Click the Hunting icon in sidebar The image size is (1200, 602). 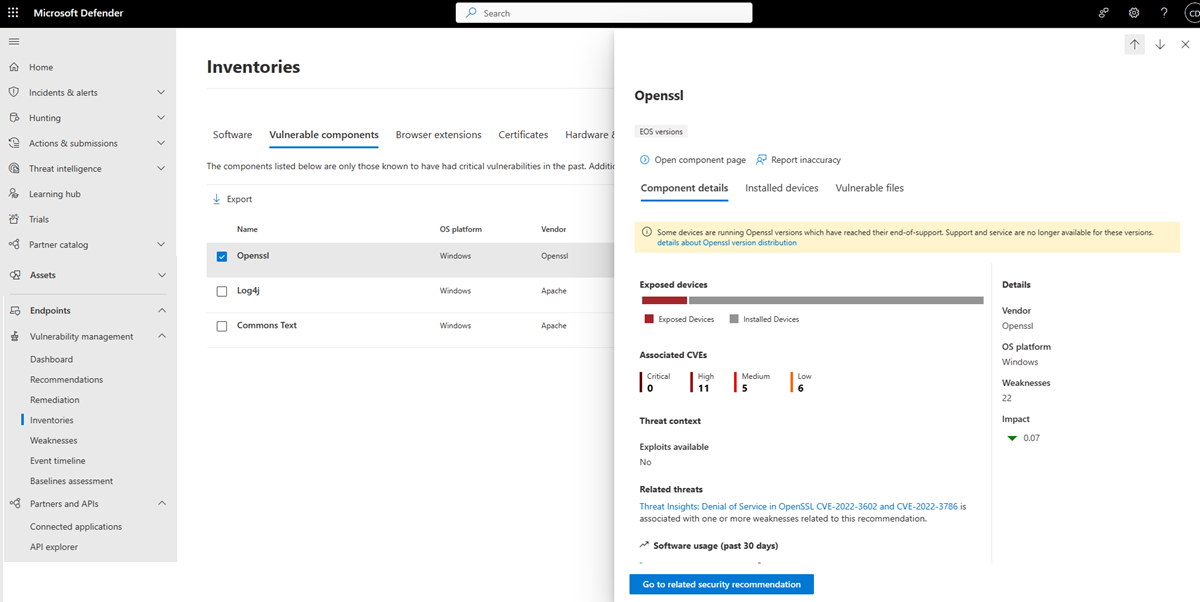pos(14,118)
